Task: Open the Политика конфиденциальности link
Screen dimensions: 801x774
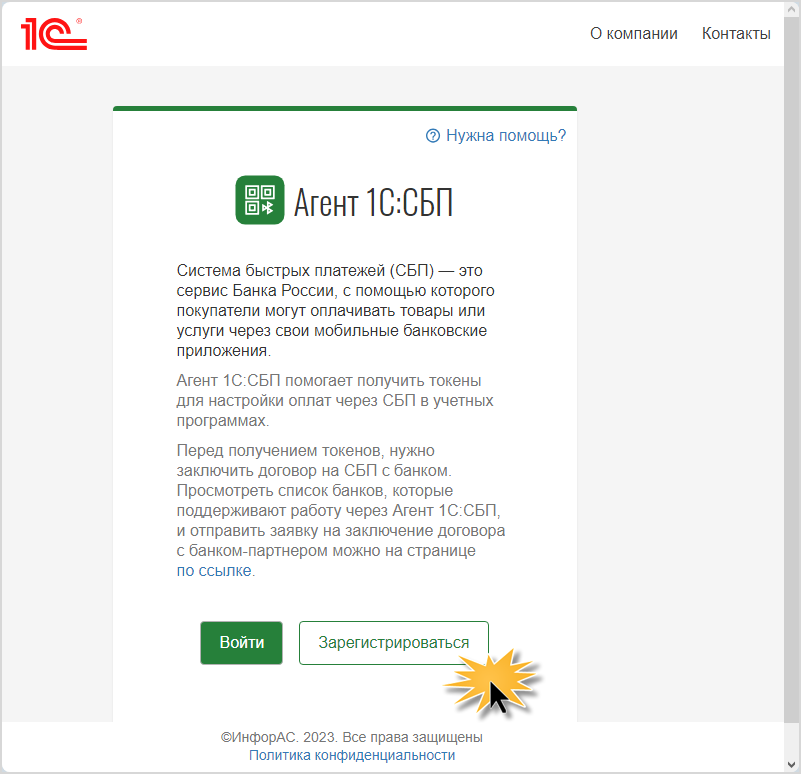Action: [x=352, y=755]
